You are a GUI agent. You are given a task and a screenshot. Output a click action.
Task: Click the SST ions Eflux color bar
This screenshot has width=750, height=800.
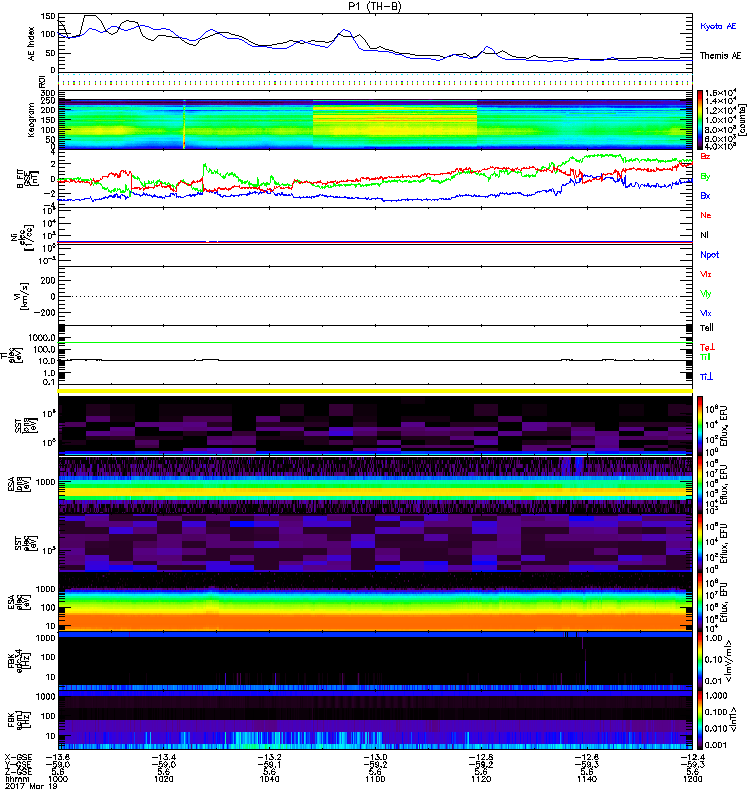700,426
